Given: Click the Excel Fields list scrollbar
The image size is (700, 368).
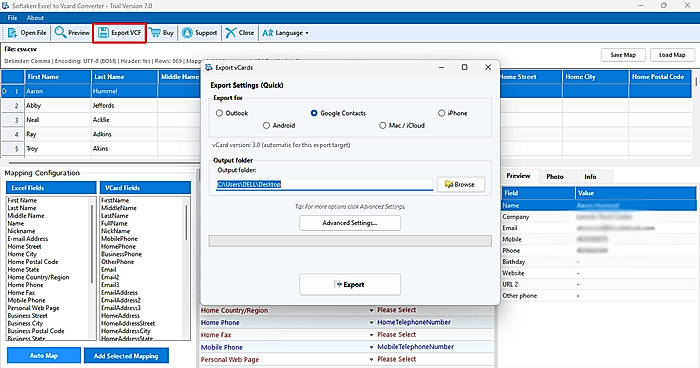Looking at the screenshot, I should pyautogui.click(x=92, y=243).
